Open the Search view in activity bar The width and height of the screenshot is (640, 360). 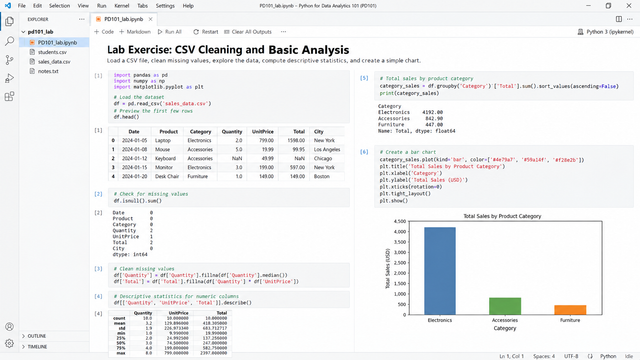coord(9,41)
